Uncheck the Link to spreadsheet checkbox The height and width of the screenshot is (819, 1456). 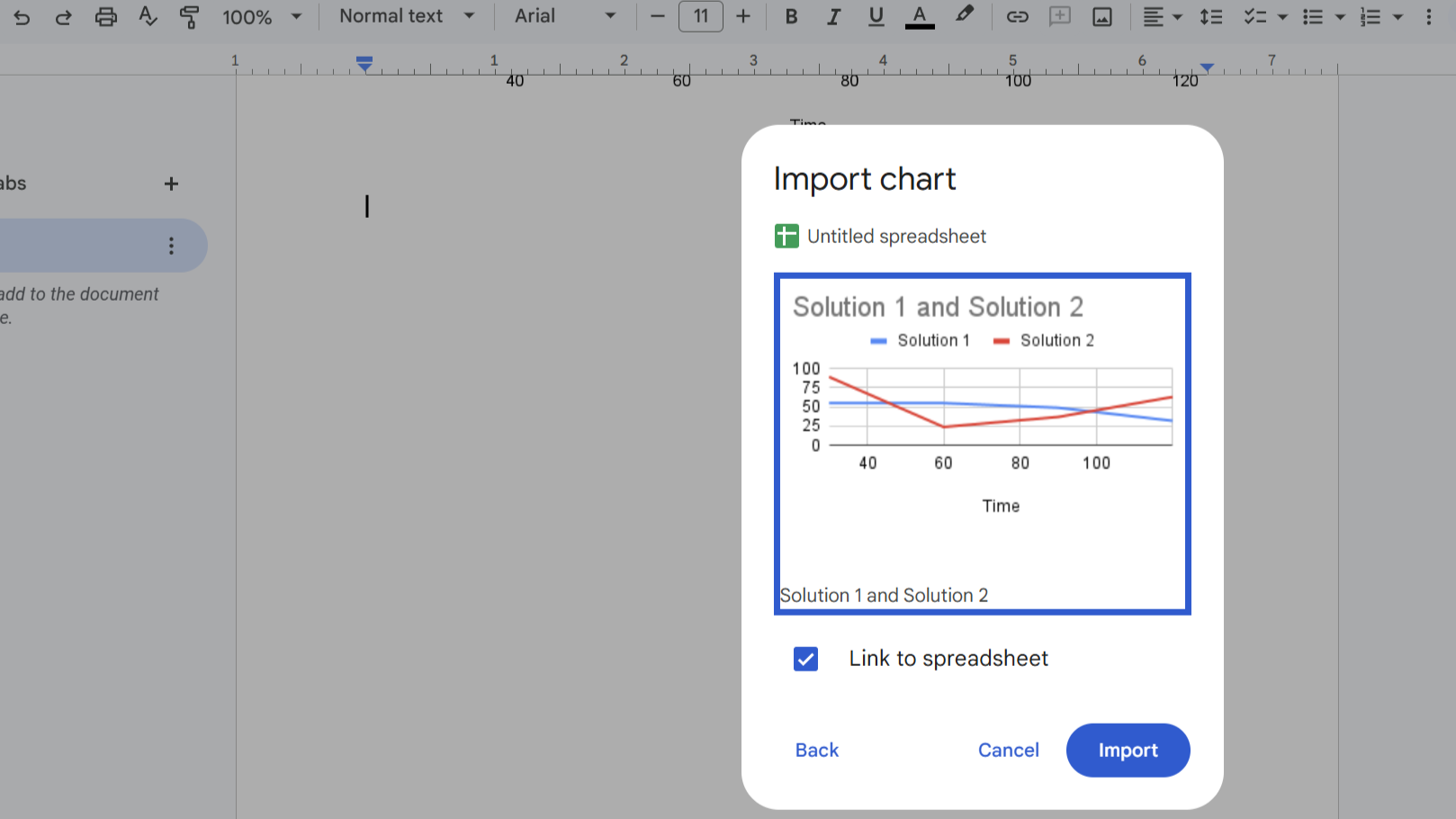click(805, 659)
